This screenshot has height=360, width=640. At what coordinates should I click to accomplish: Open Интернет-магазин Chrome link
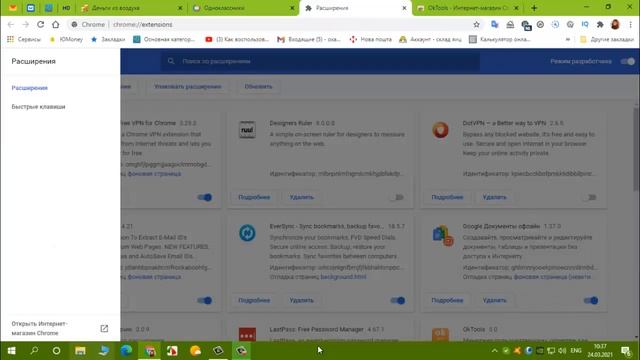tap(40, 328)
